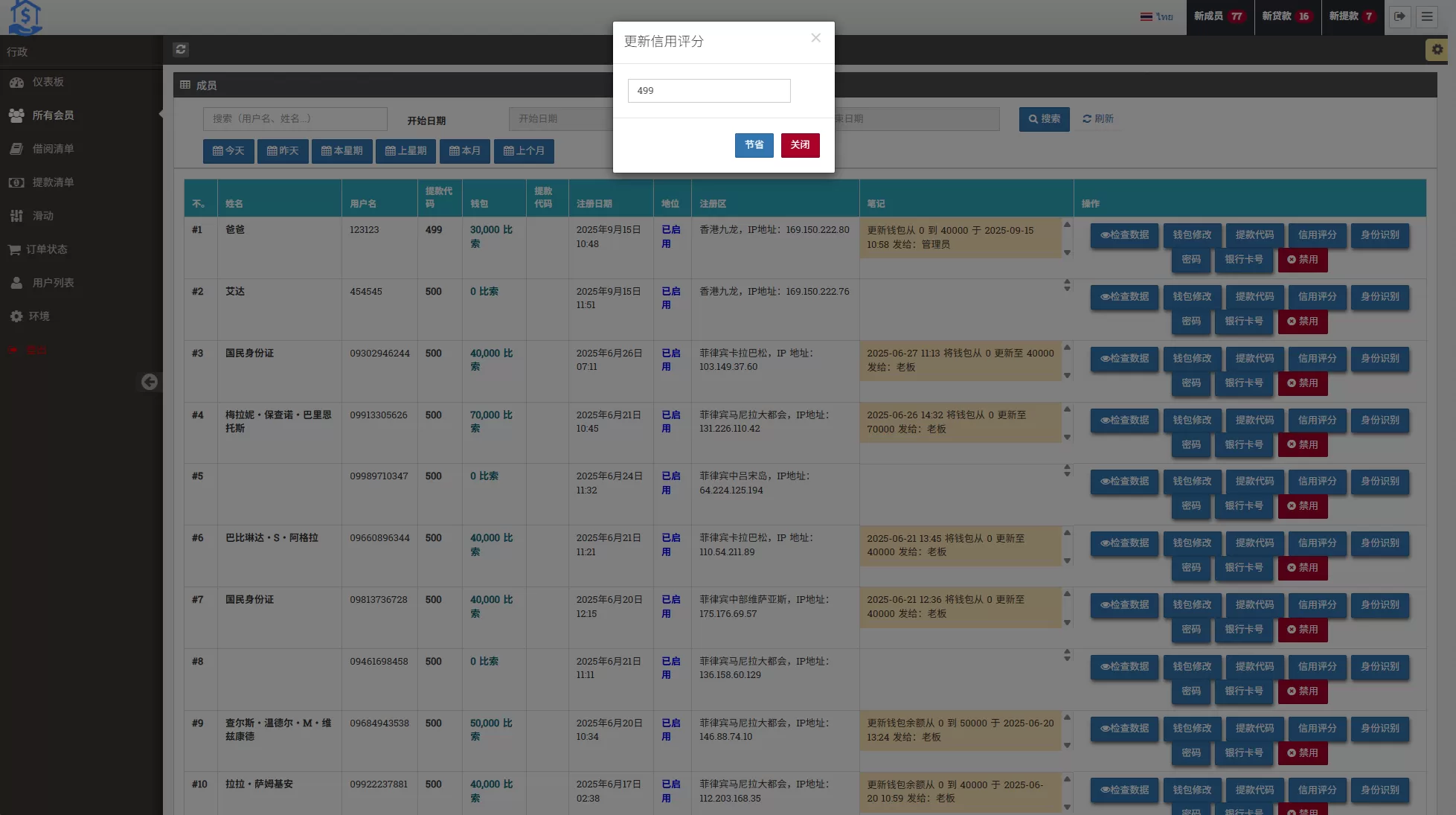Click the refresh icon above members panel

[x=180, y=49]
